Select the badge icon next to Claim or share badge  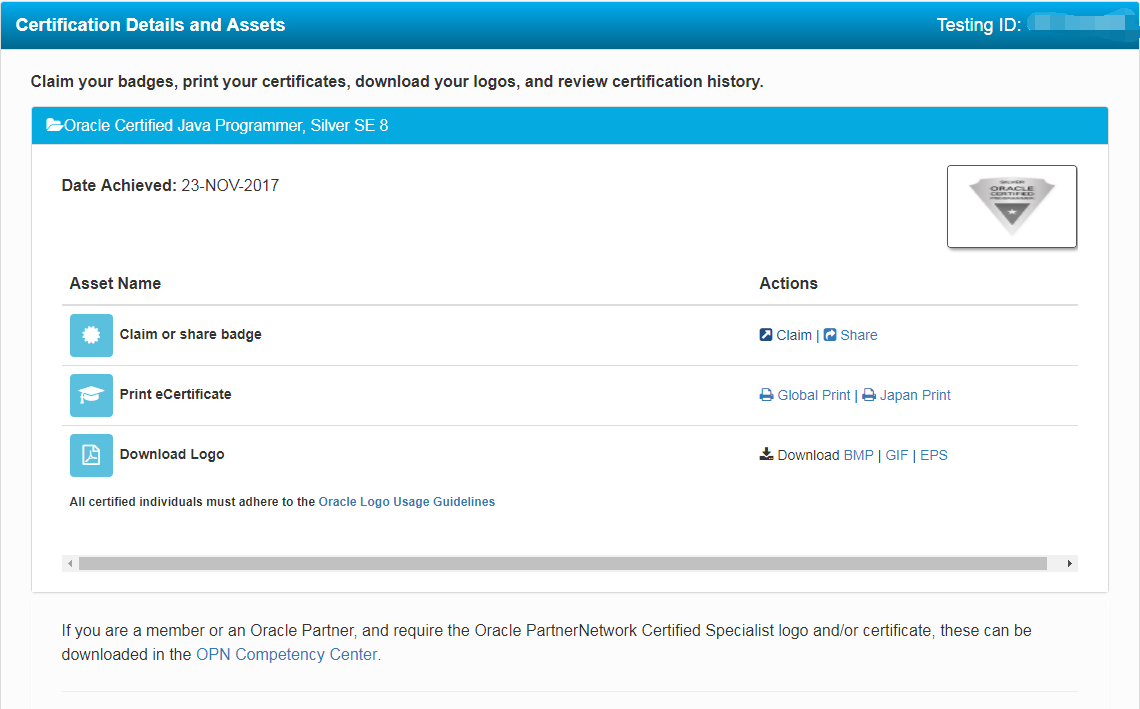click(x=89, y=335)
